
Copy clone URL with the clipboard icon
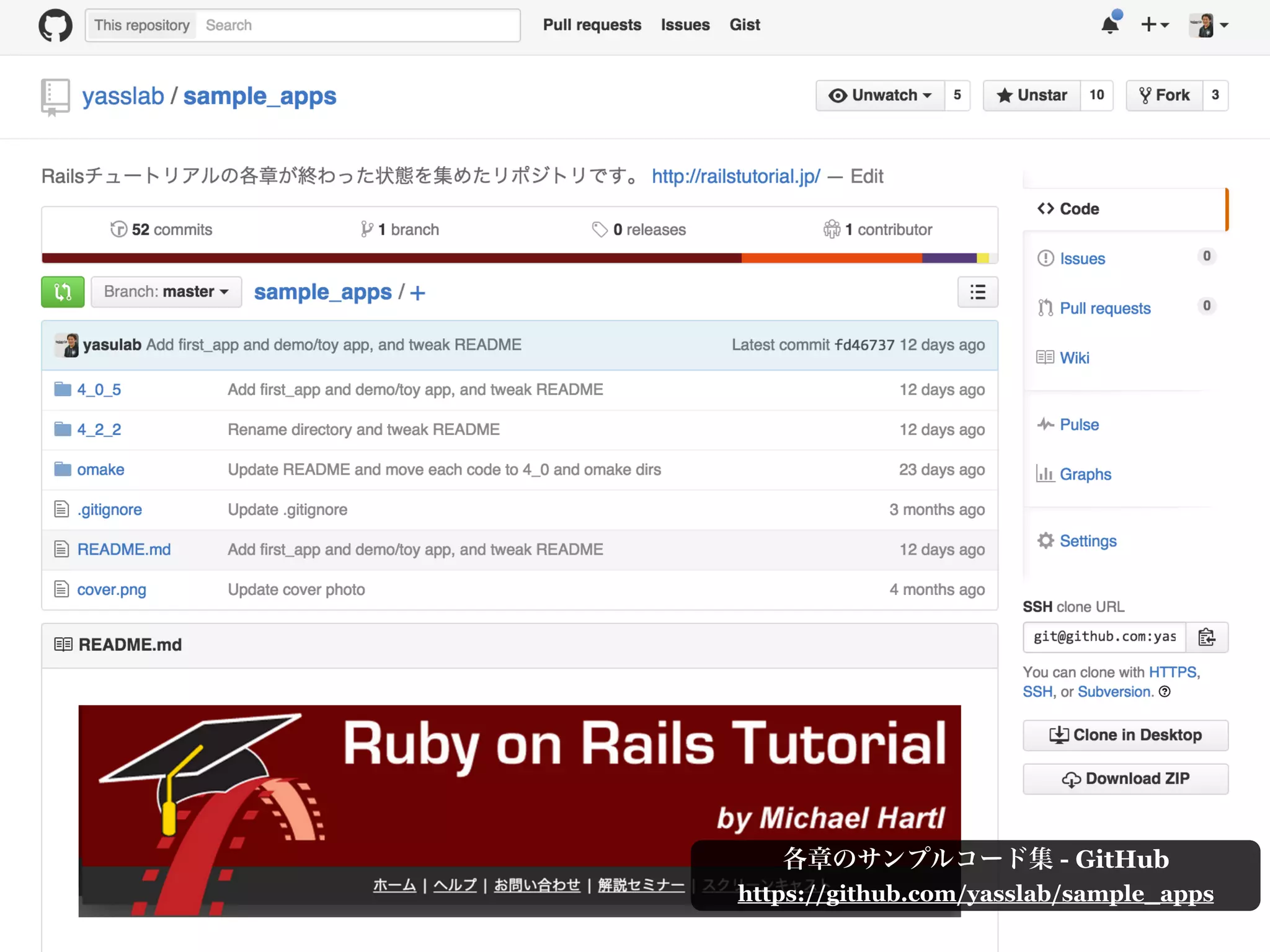[1207, 637]
